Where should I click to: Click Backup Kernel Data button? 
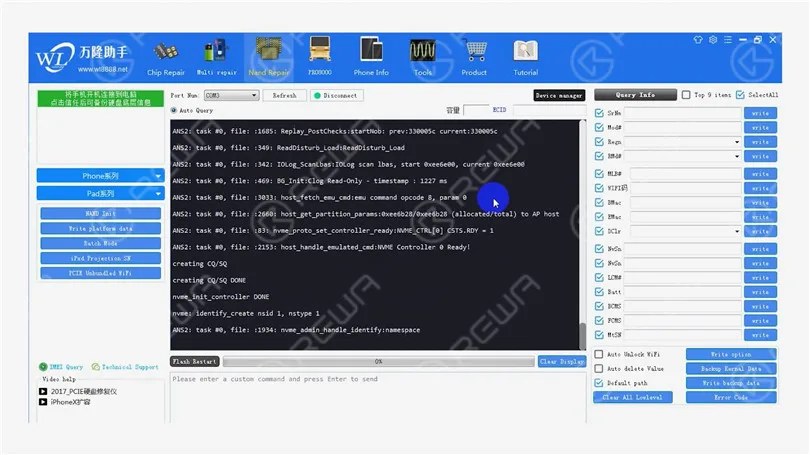731,369
